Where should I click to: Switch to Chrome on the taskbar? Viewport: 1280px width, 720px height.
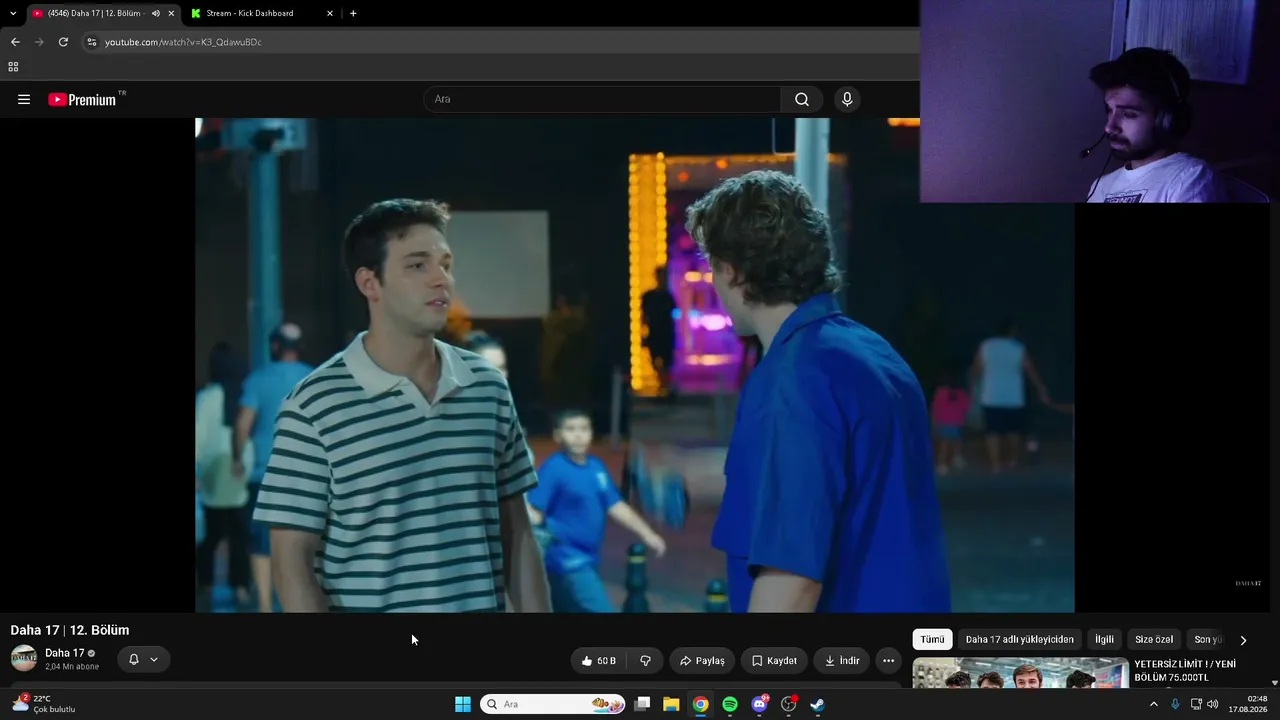click(701, 704)
